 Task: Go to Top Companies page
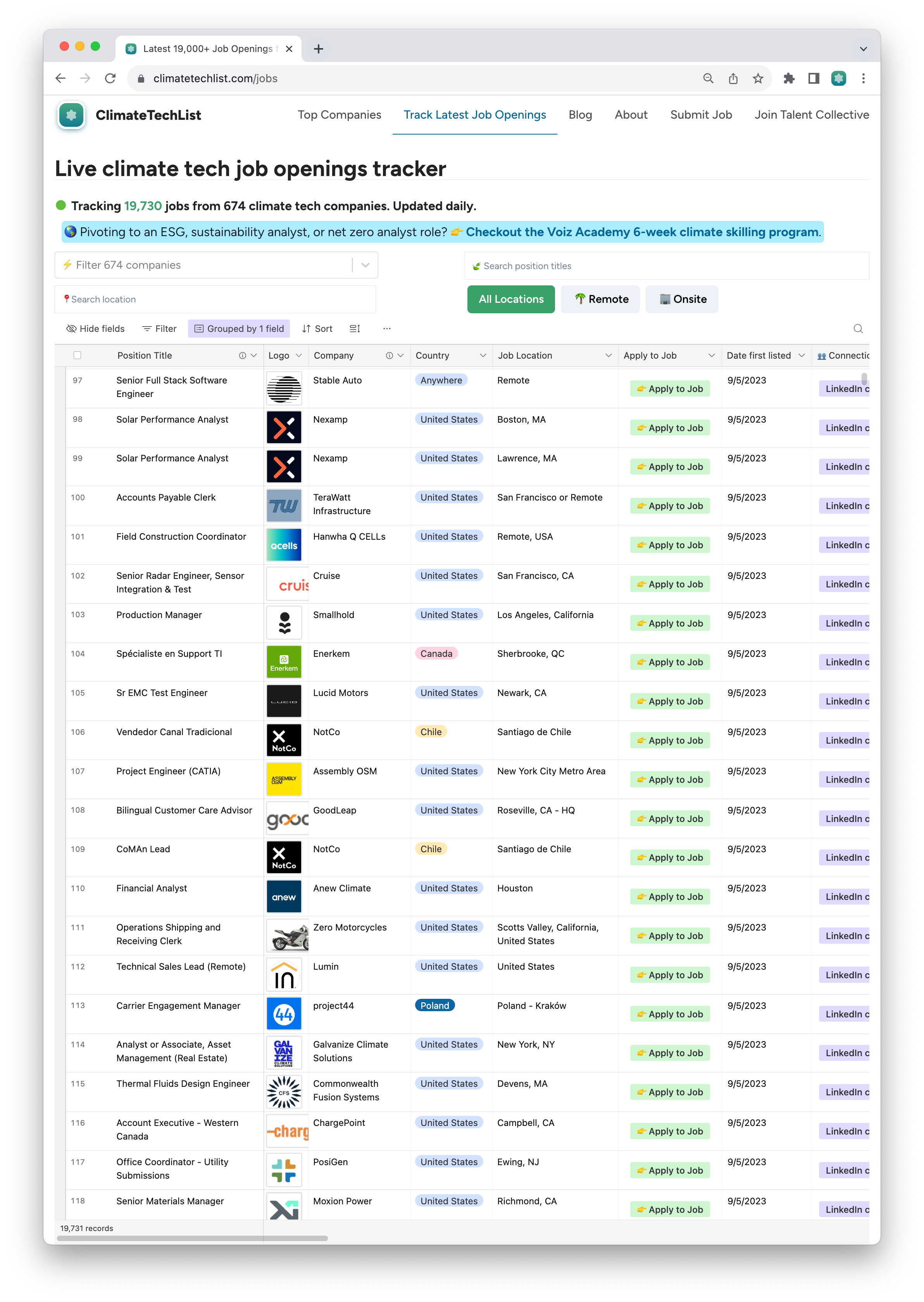340,115
